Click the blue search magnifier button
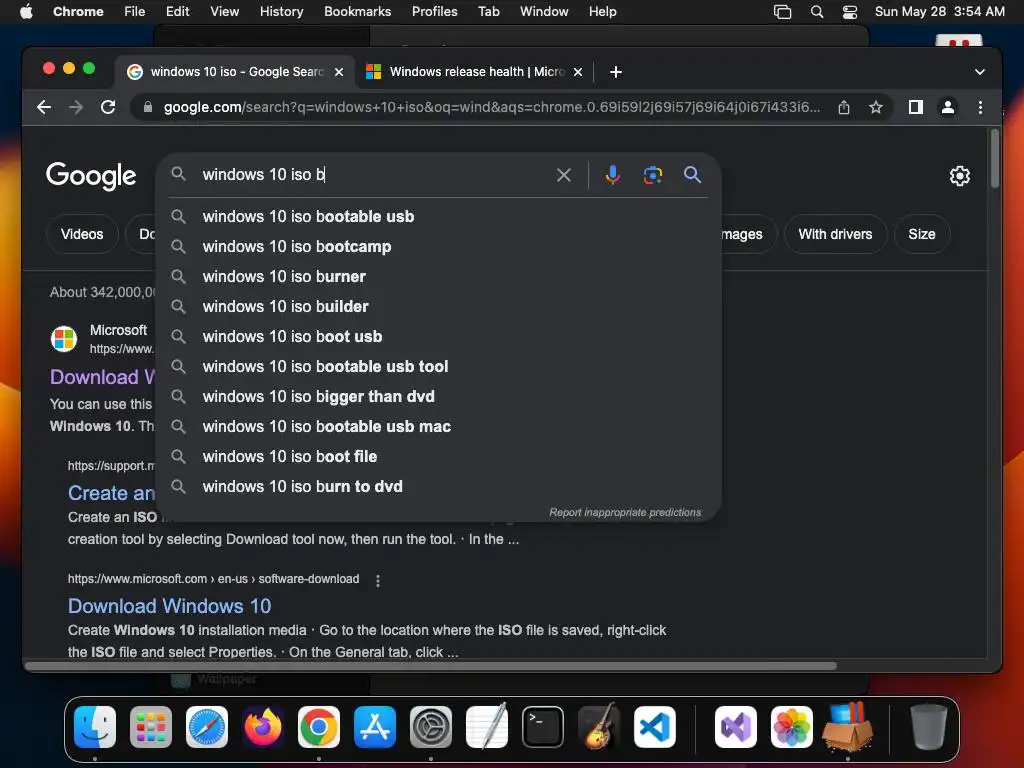This screenshot has height=768, width=1024. [692, 174]
